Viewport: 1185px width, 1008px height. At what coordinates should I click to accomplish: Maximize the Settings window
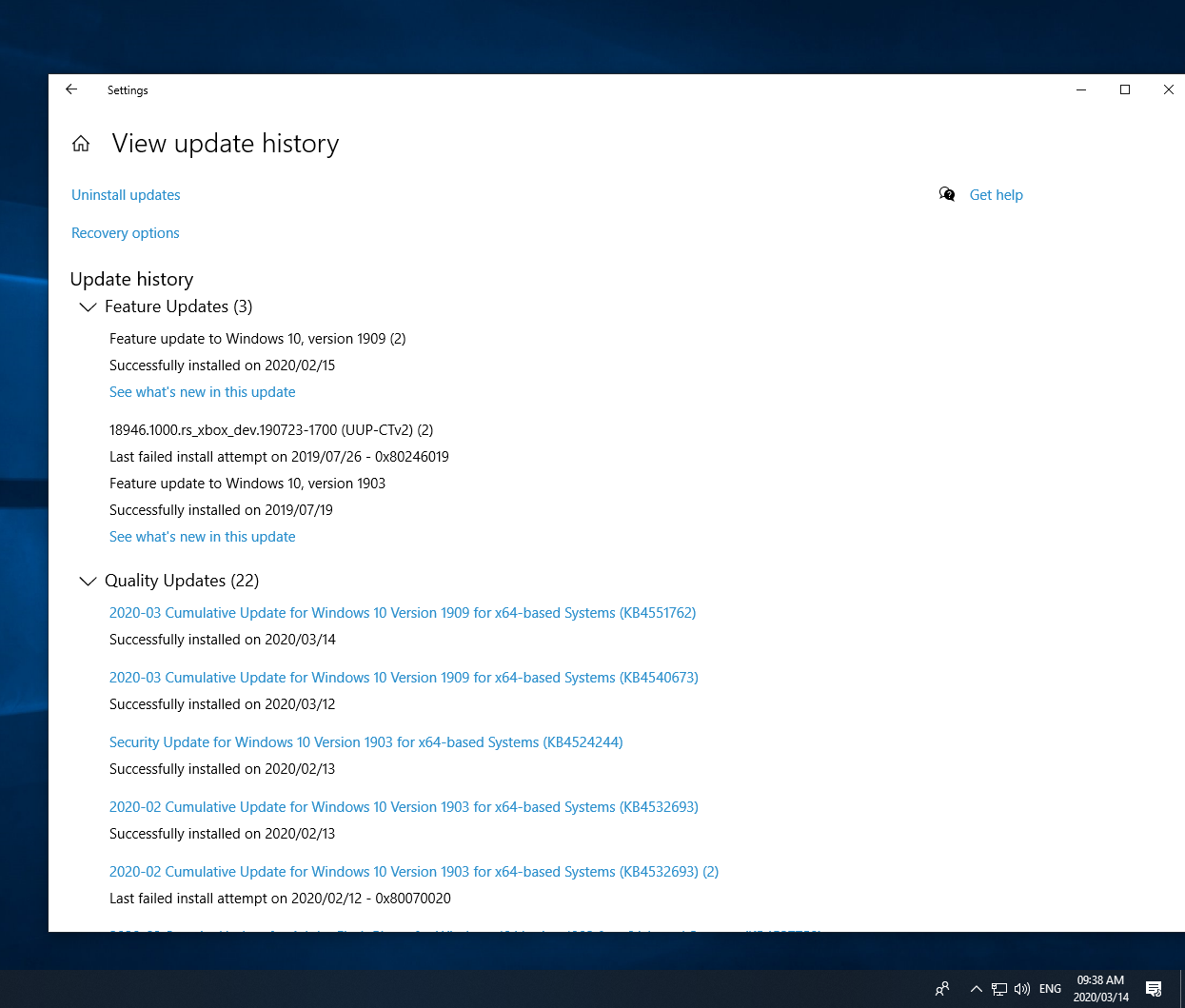click(x=1125, y=89)
